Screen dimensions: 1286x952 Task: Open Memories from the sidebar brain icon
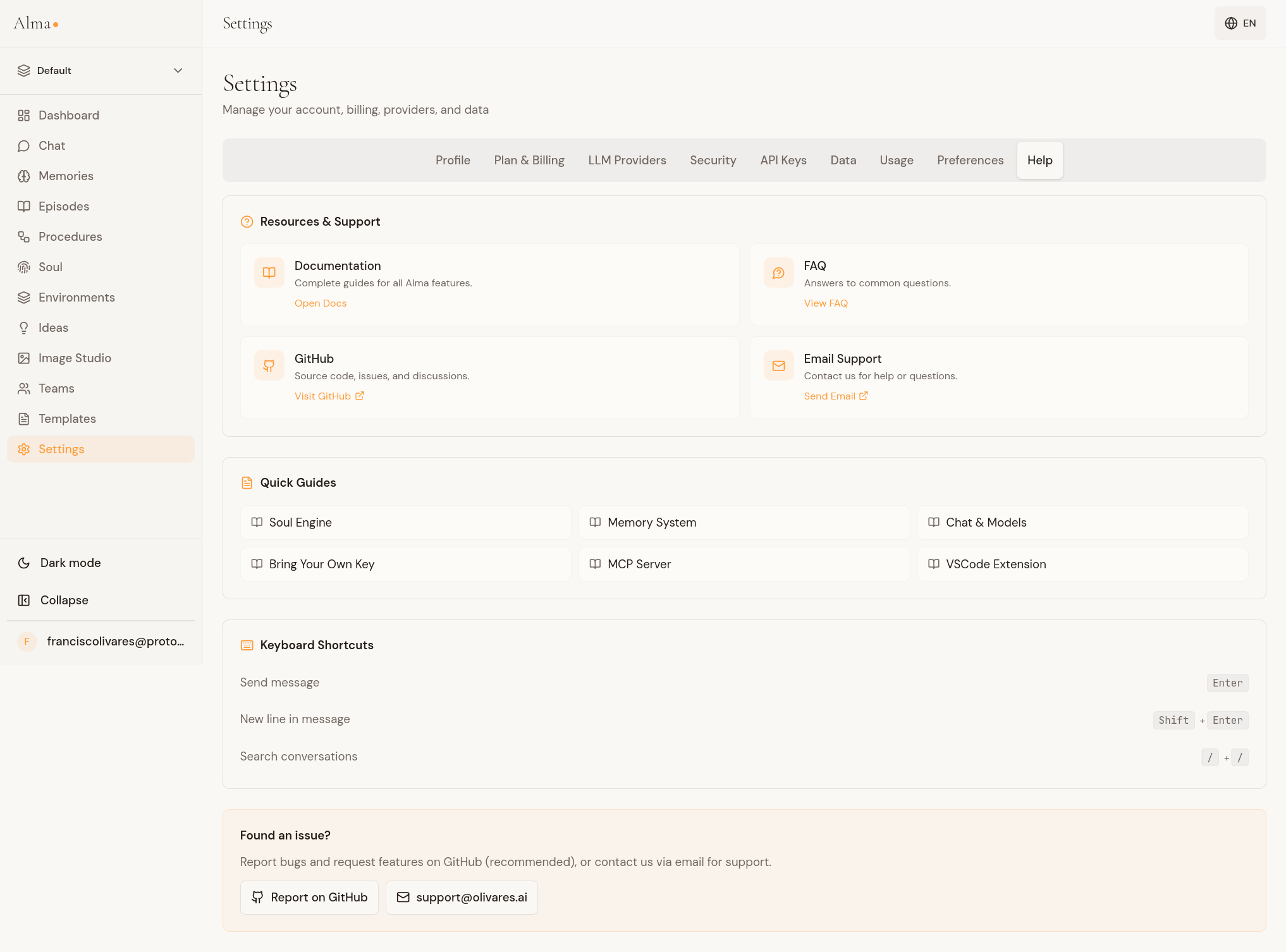click(24, 176)
